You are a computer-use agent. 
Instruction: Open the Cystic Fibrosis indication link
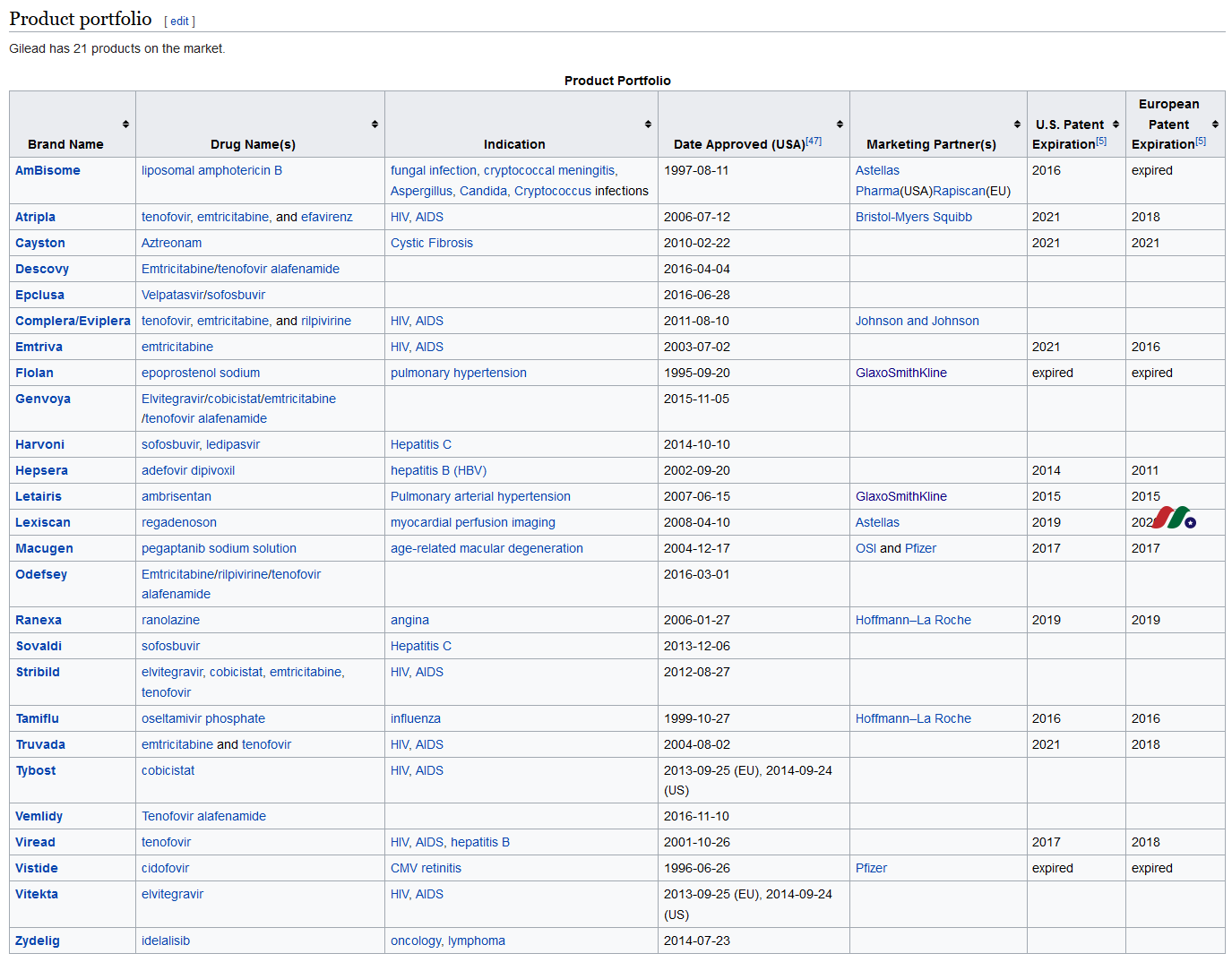432,243
